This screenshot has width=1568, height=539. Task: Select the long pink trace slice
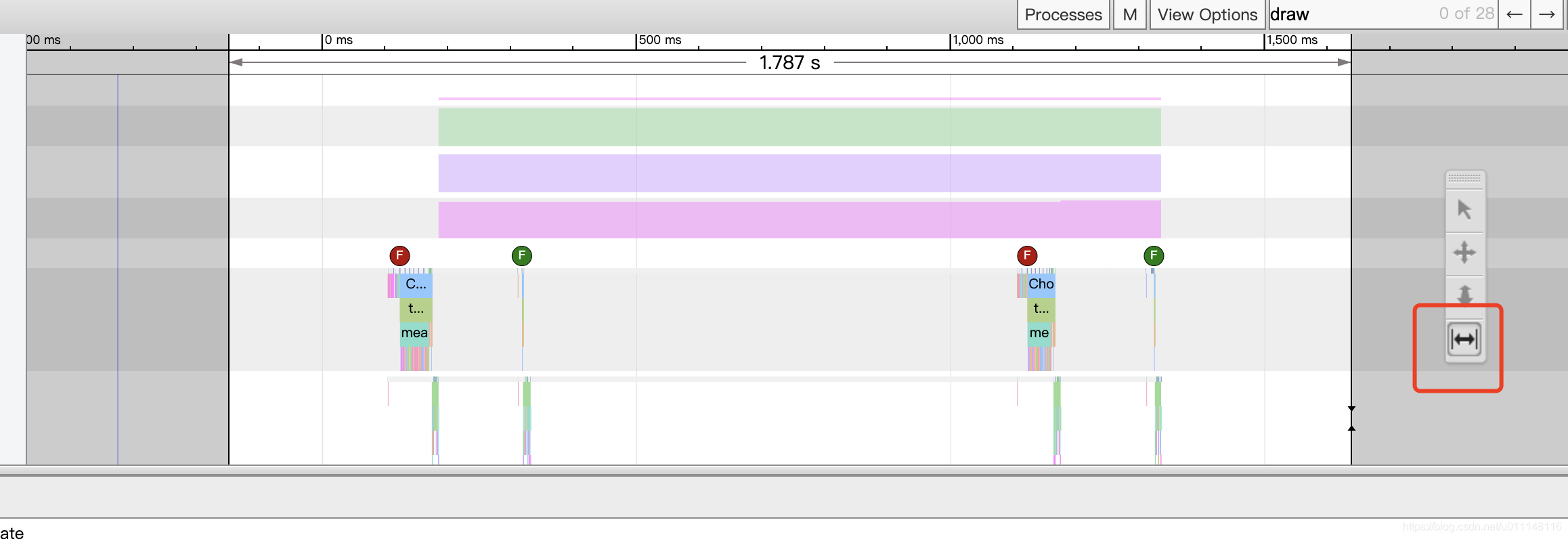tap(800, 219)
